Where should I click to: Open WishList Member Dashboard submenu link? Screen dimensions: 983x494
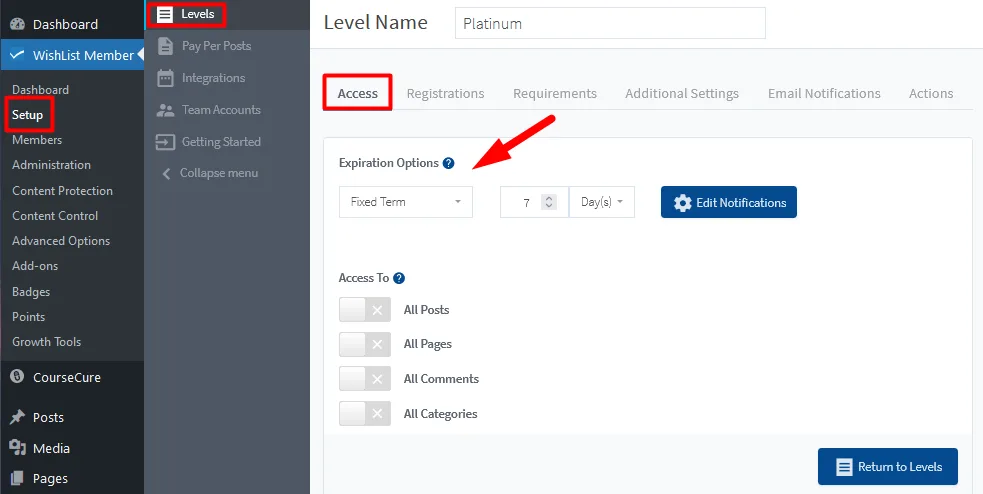[x=41, y=90]
